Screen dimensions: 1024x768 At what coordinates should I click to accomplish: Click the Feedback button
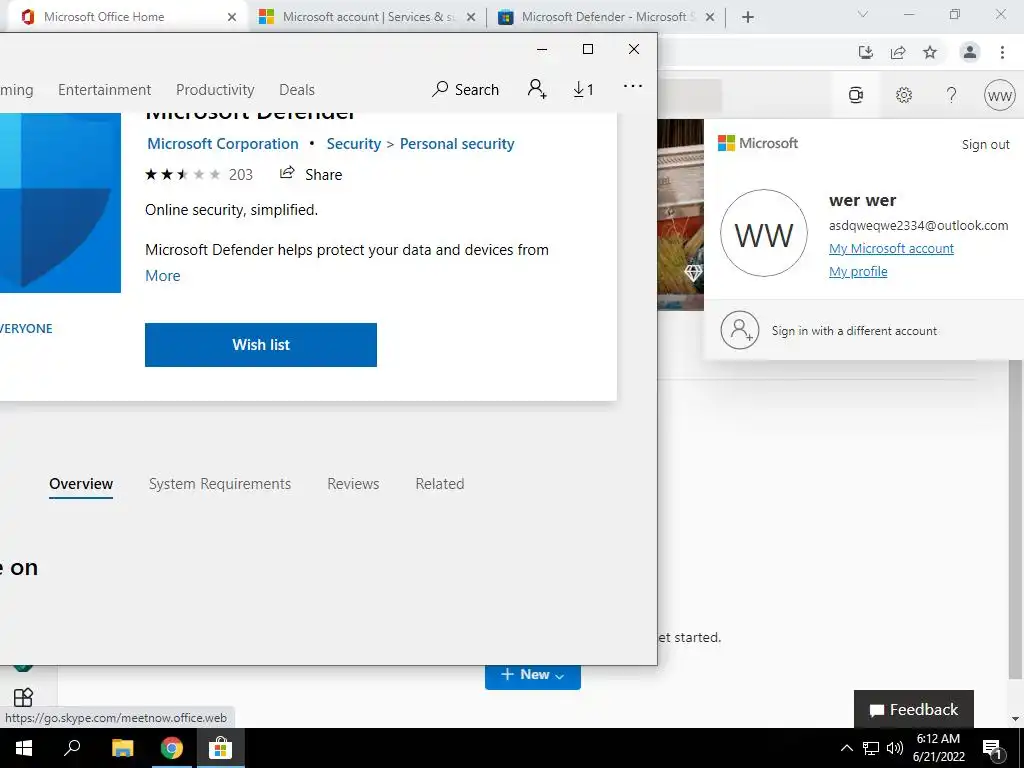tap(913, 709)
